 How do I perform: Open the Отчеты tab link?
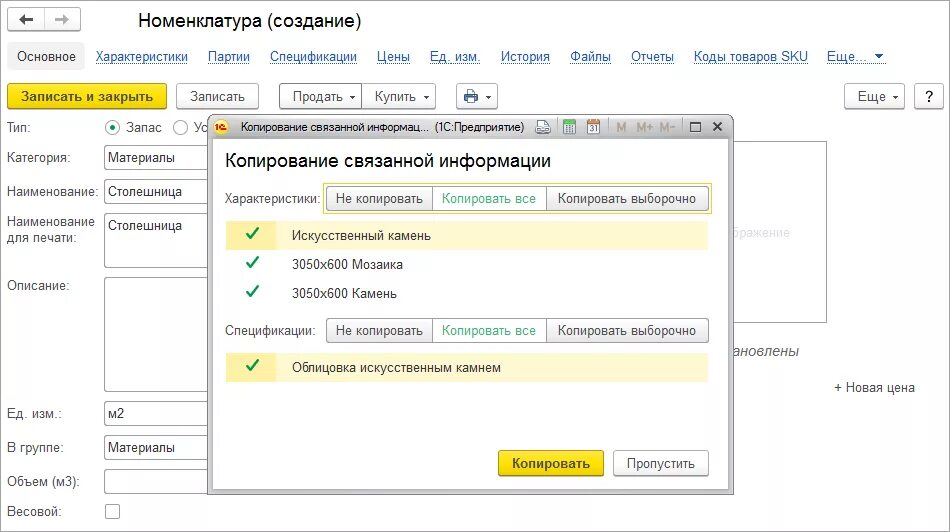pos(653,56)
